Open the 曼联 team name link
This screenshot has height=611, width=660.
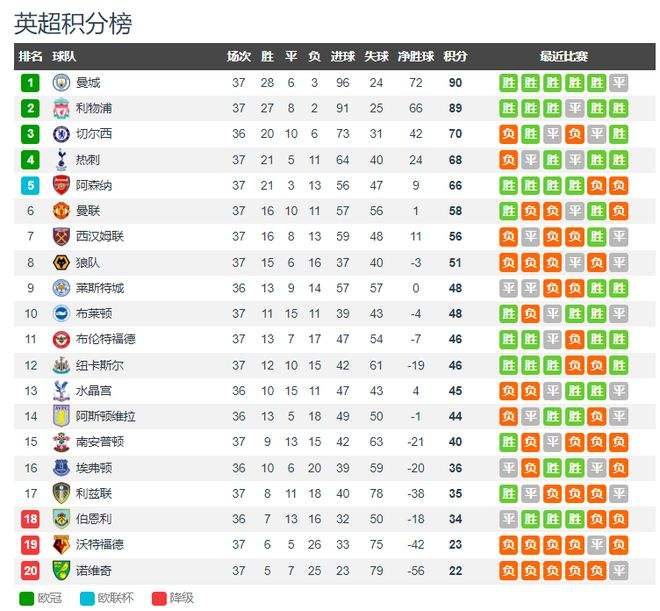point(88,211)
